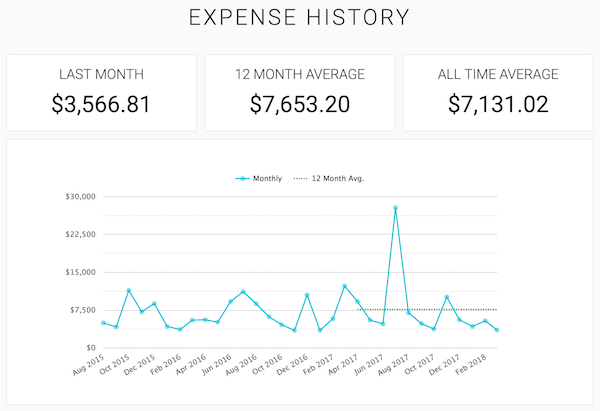Click the 12 Month Average card

click(300, 93)
